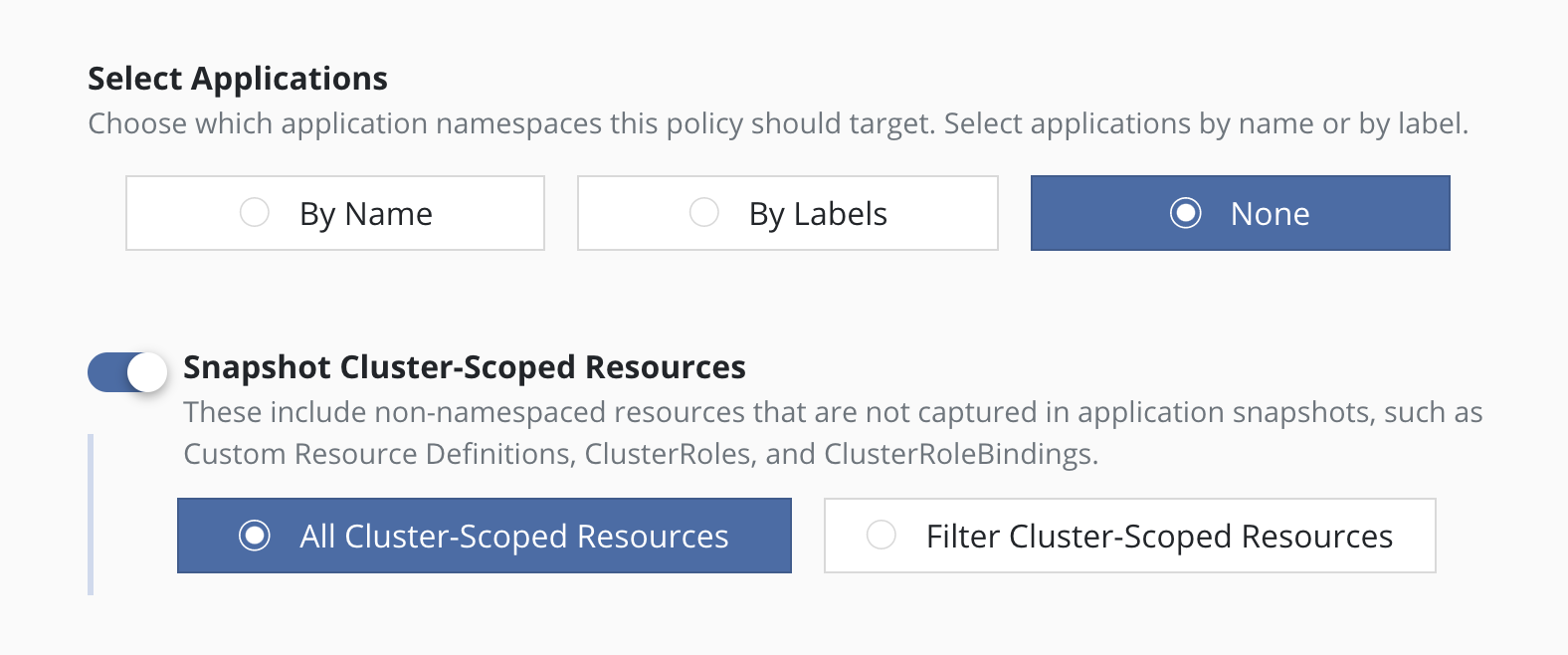Click the radio circle inside By Labels
Image resolution: width=1568 pixels, height=655 pixels.
click(x=705, y=212)
